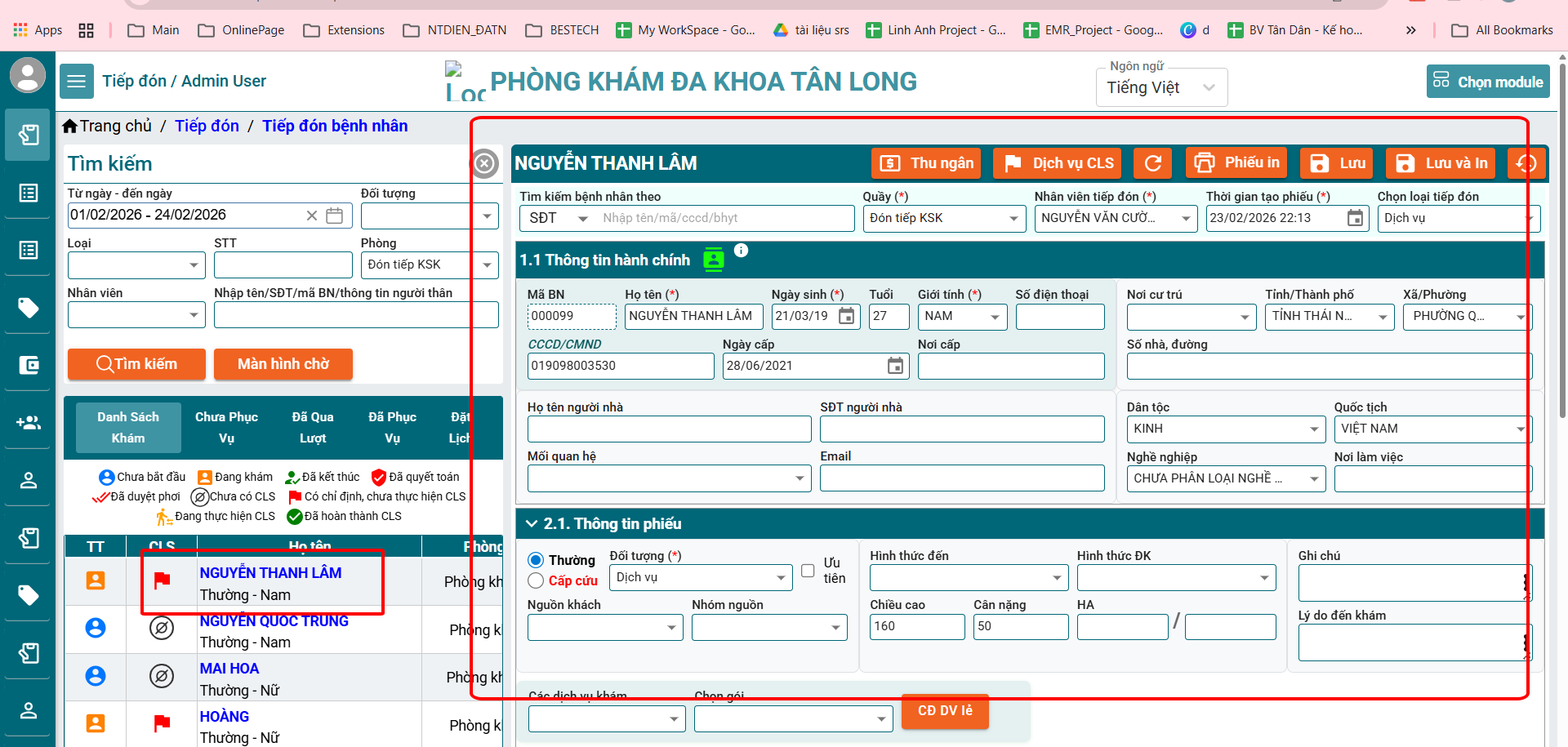Click first tag icon in left sidebar

point(29,307)
